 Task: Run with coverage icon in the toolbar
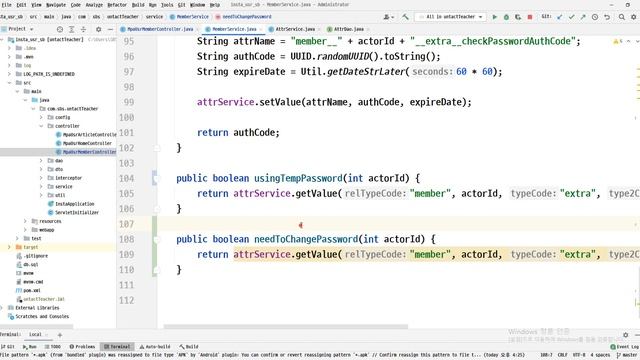point(518,17)
